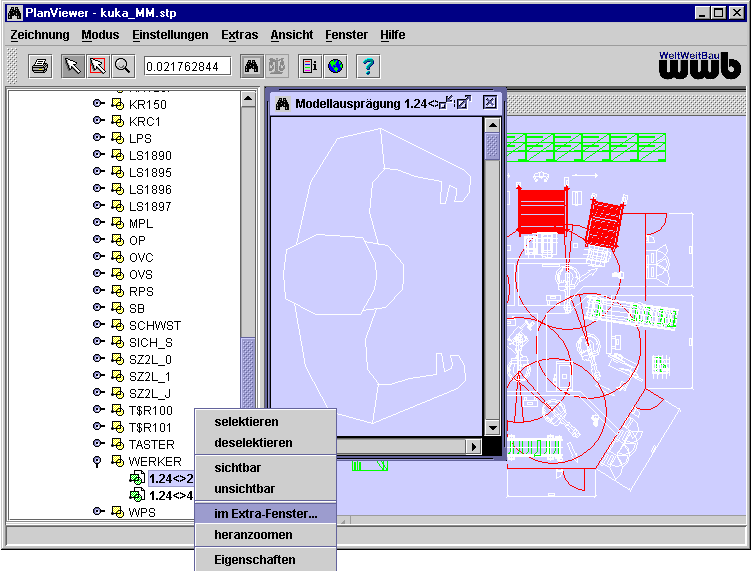Collapse the WERKER tree node
751x571 pixels.
click(x=97, y=461)
